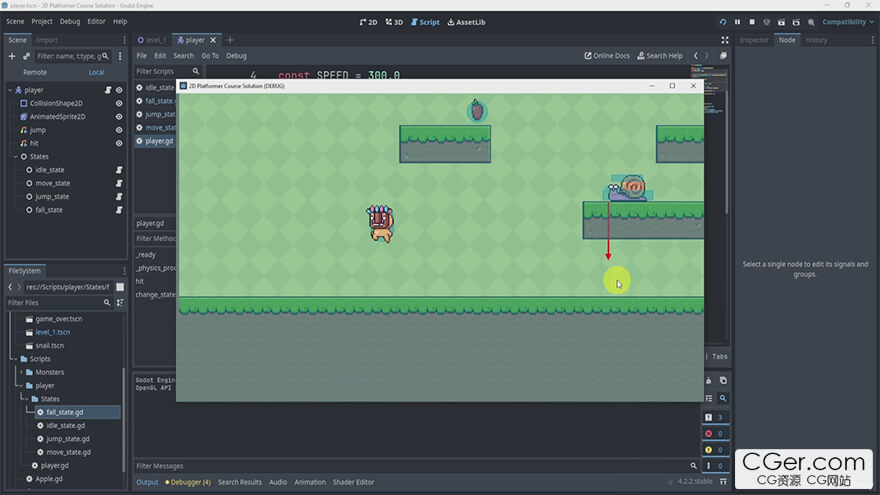Click Search Help button
The height and width of the screenshot is (495, 880).
point(660,56)
